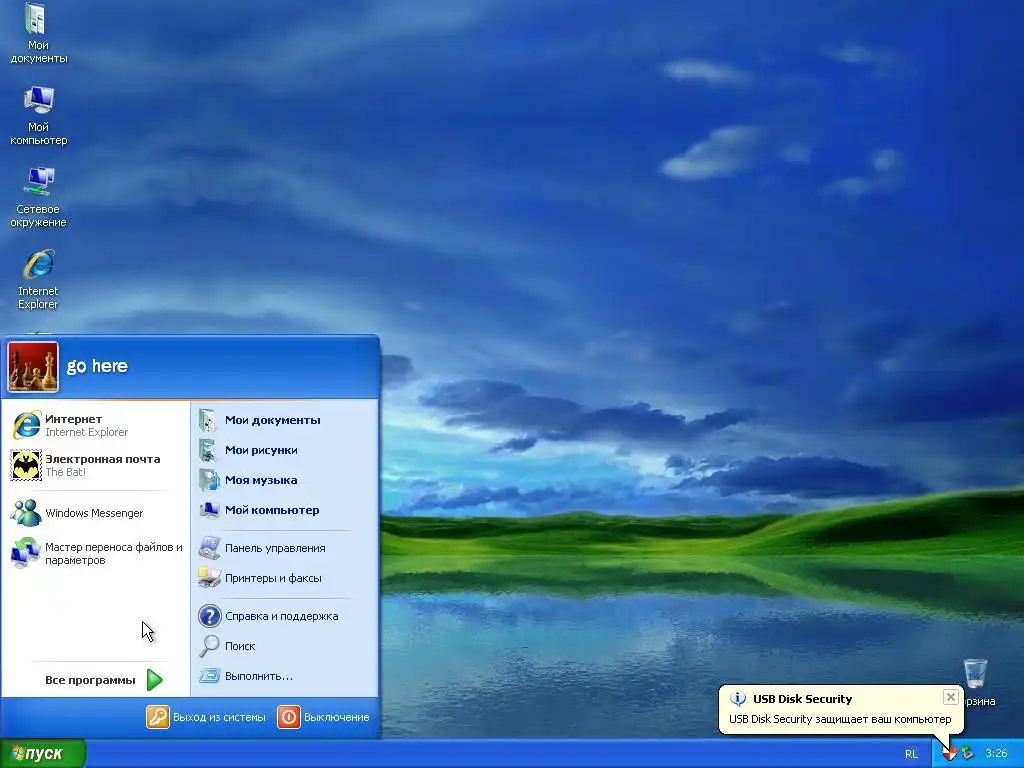Select the Мой компьютер desktop icon
This screenshot has height=768, width=1024.
[x=38, y=116]
